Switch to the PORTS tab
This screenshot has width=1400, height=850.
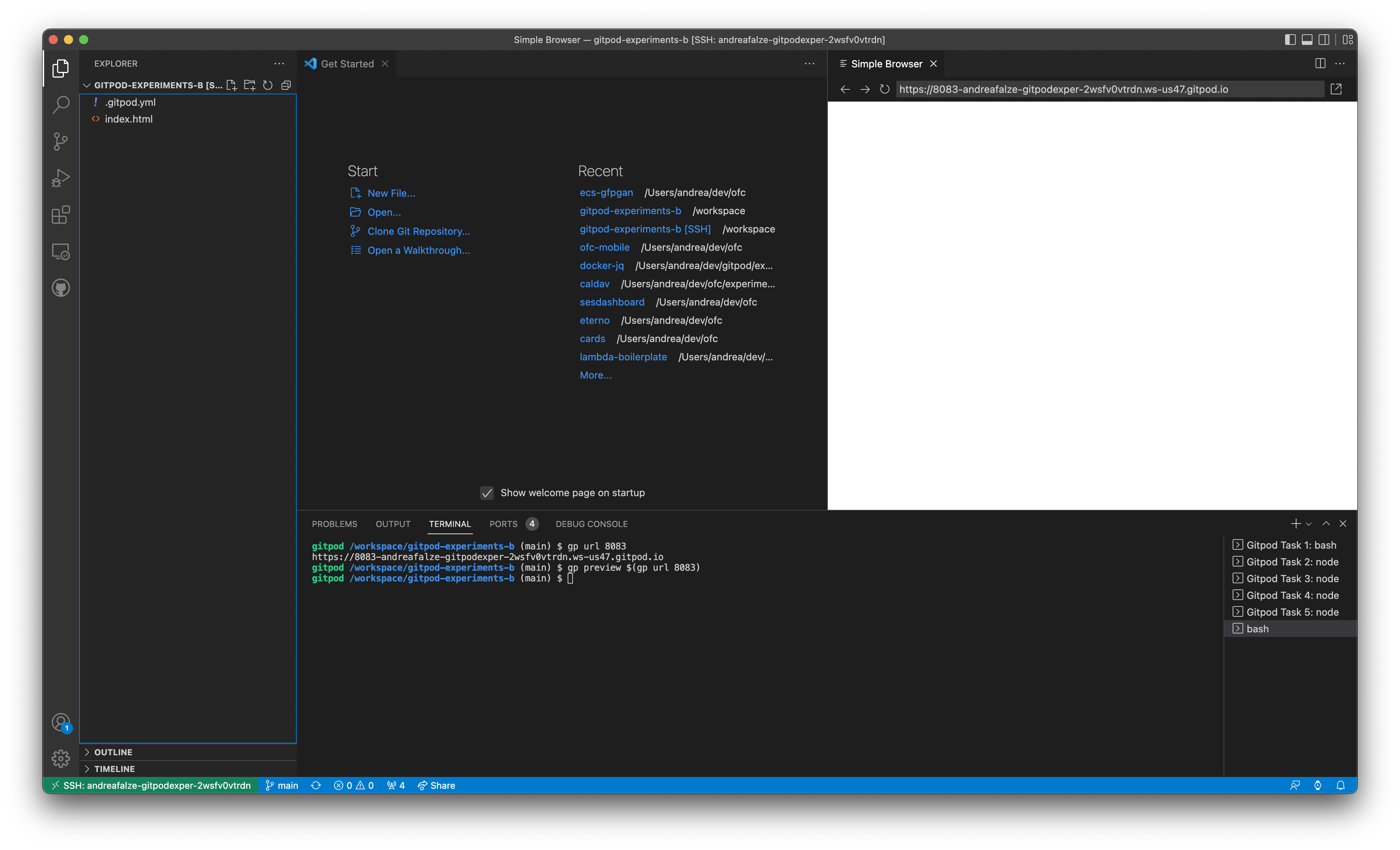[x=503, y=523]
